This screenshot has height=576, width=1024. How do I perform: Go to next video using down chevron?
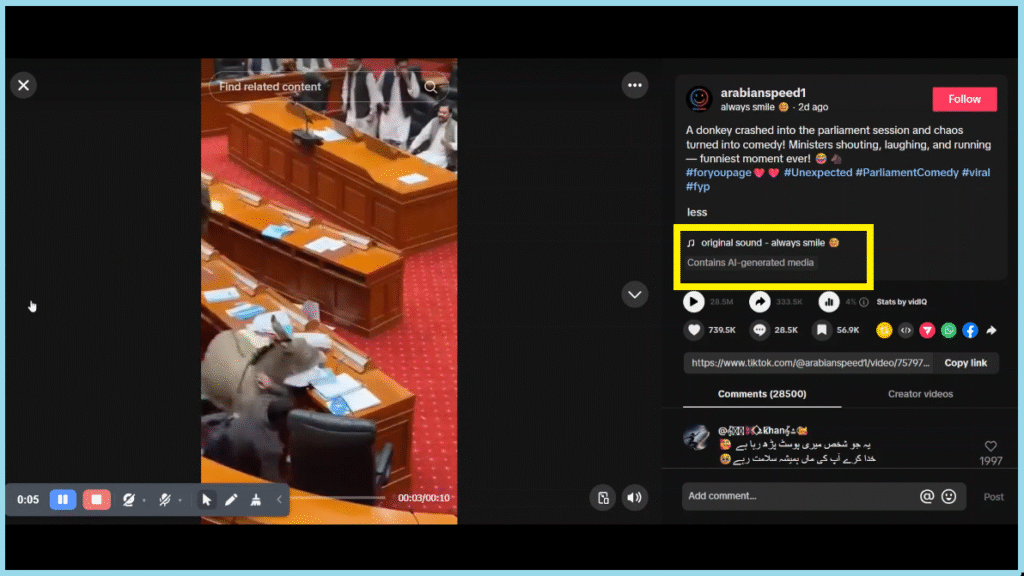[x=635, y=294]
